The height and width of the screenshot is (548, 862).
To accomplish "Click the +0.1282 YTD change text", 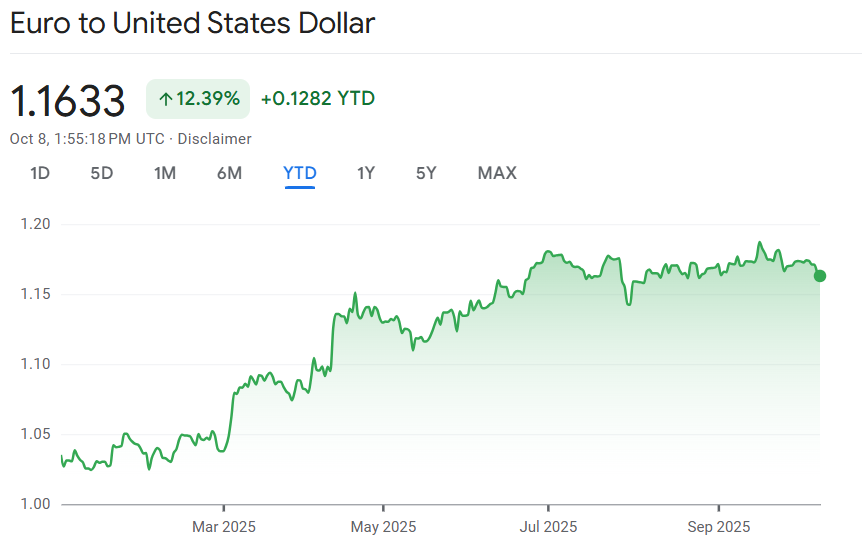I will click(x=318, y=99).
